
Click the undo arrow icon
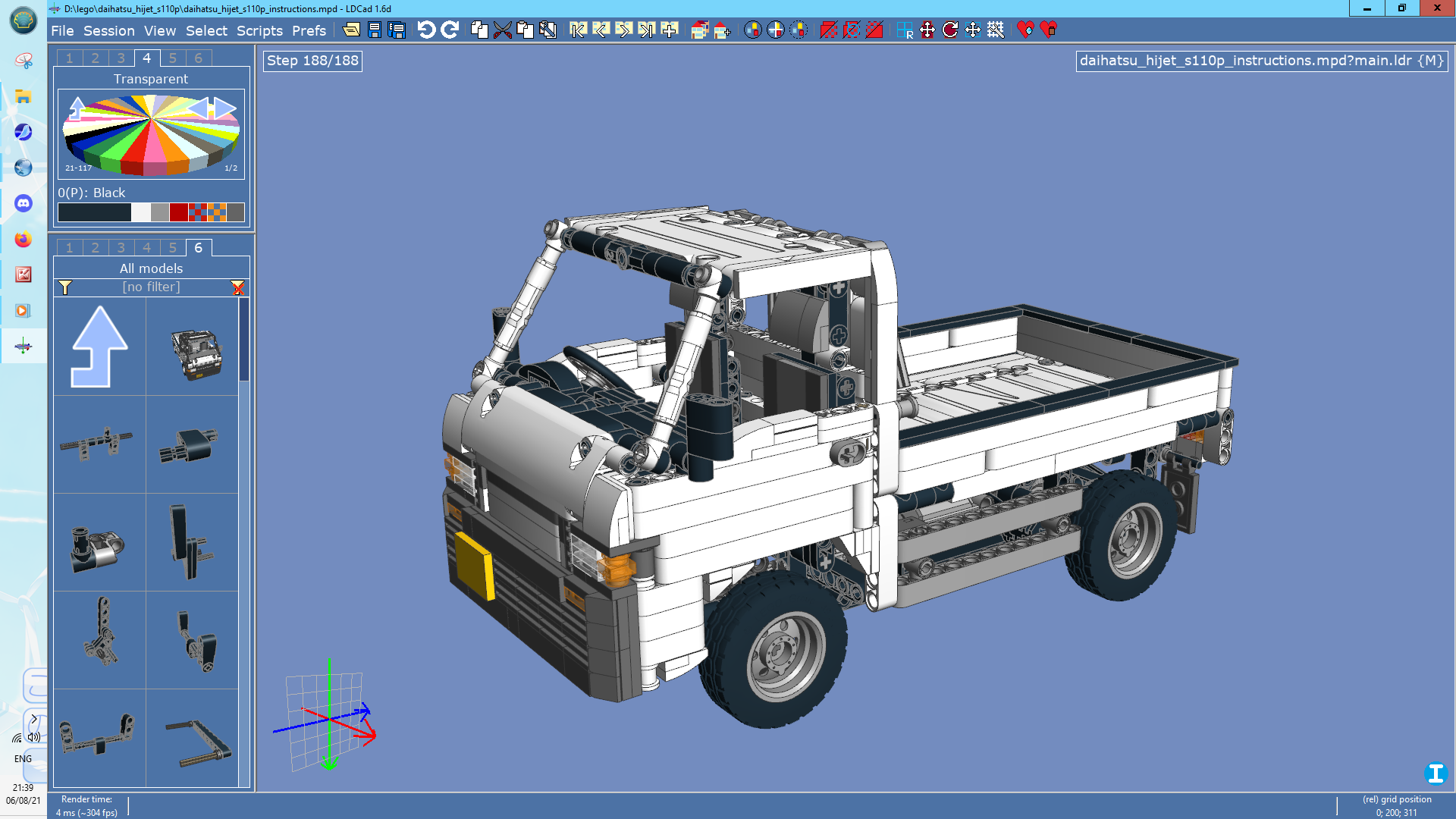coord(426,30)
